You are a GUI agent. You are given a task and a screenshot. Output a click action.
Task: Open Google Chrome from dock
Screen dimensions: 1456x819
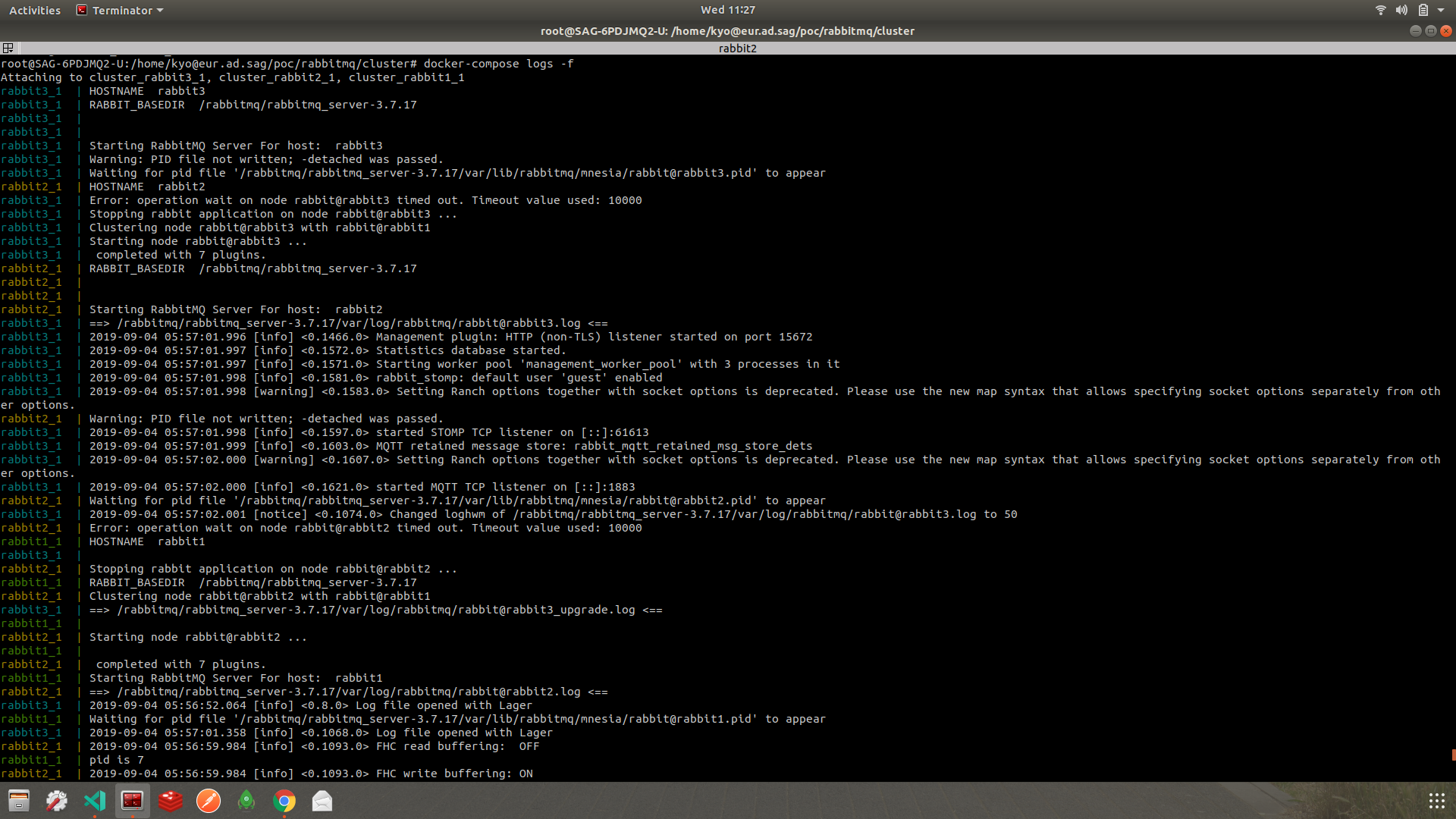point(284,800)
